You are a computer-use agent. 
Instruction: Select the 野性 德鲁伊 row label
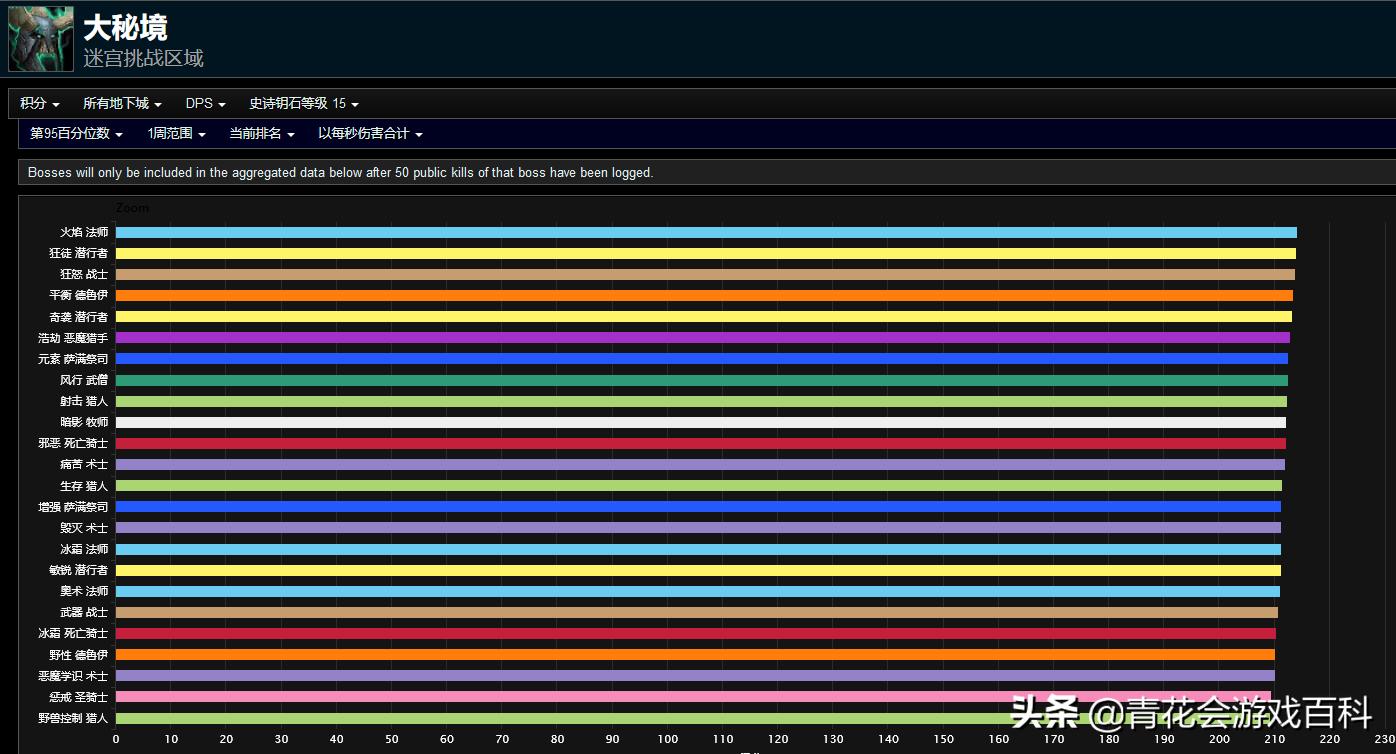tap(78, 655)
